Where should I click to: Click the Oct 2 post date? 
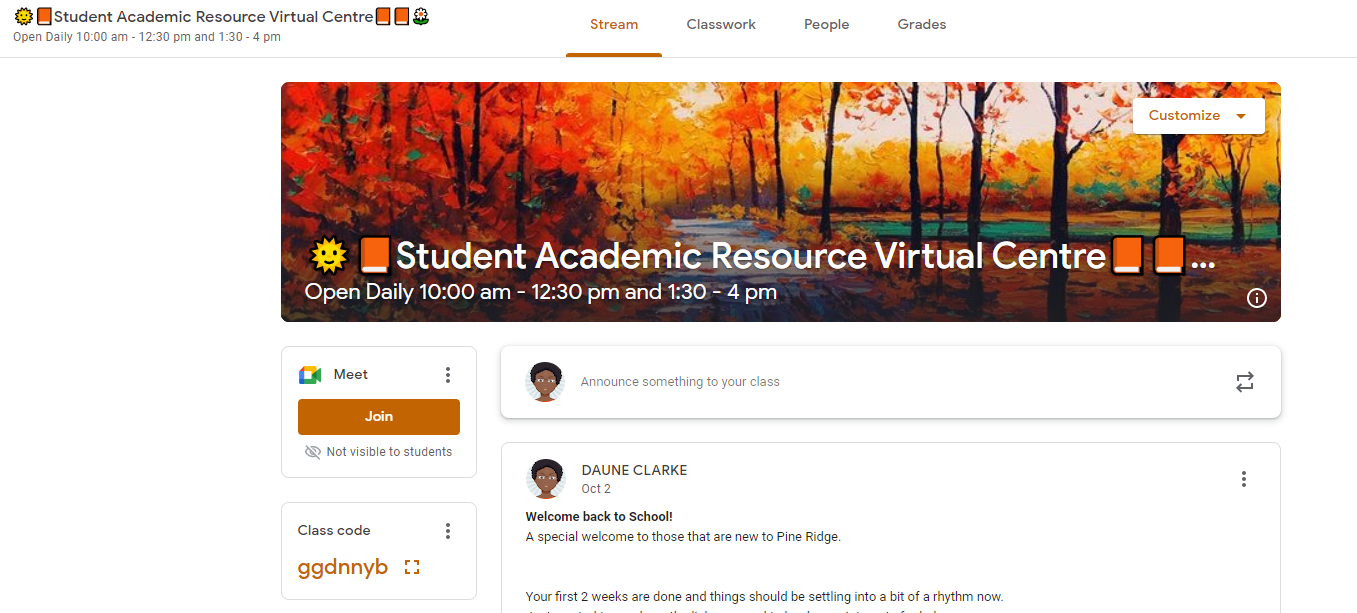point(596,489)
